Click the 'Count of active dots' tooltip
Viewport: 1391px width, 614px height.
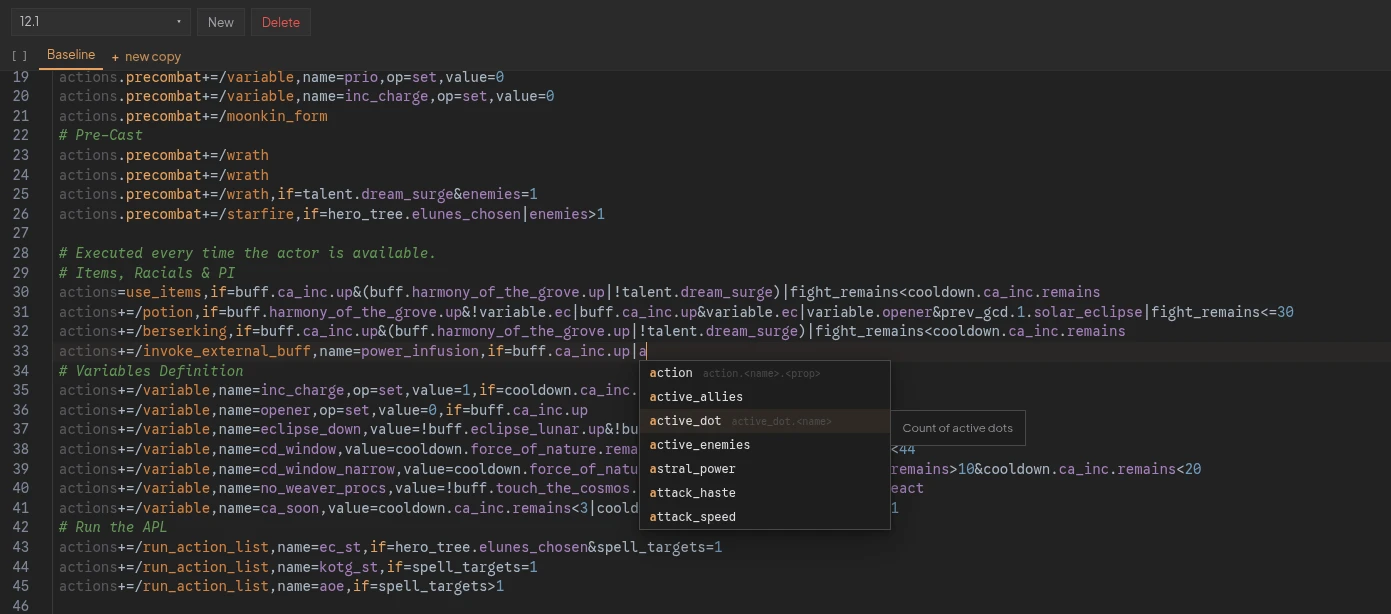(x=957, y=428)
